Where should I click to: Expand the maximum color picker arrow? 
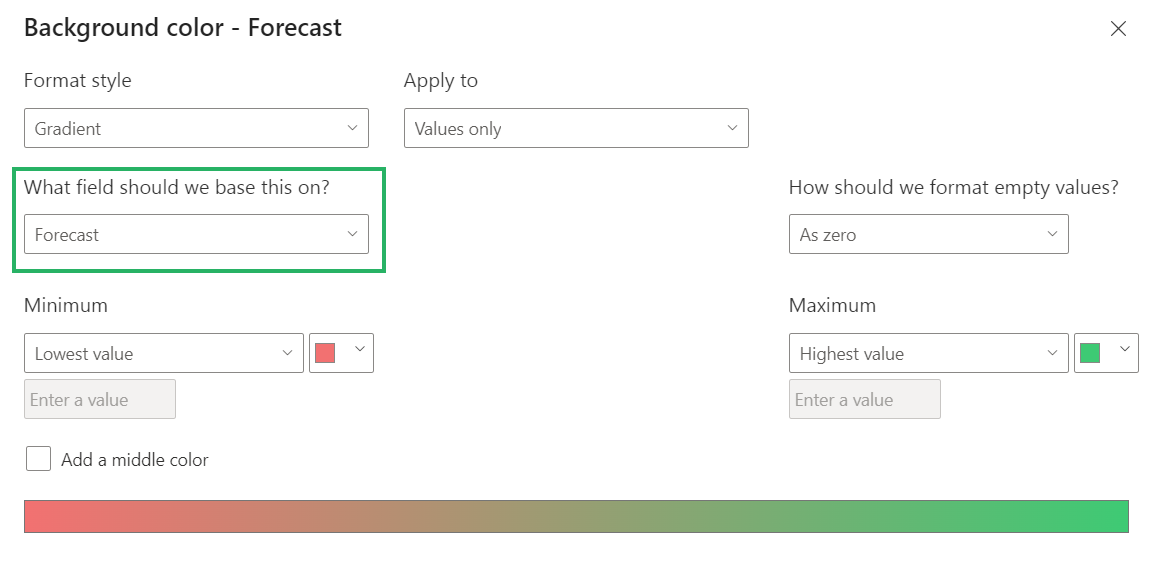pyautogui.click(x=1124, y=350)
